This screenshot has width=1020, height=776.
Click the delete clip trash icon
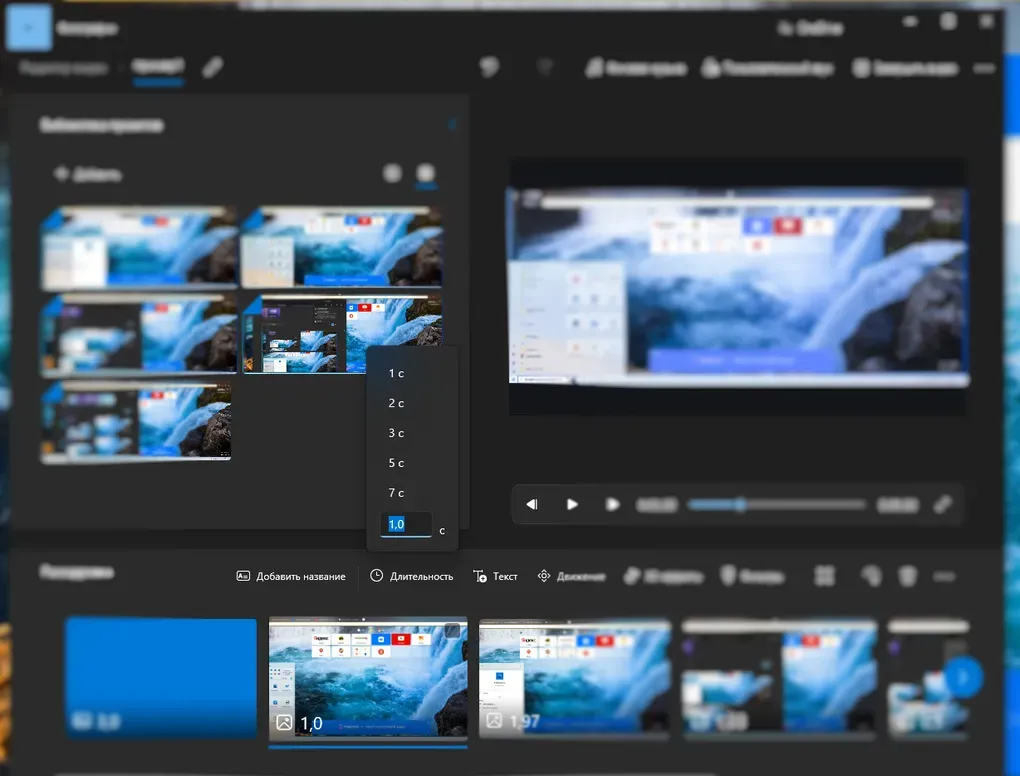[907, 576]
